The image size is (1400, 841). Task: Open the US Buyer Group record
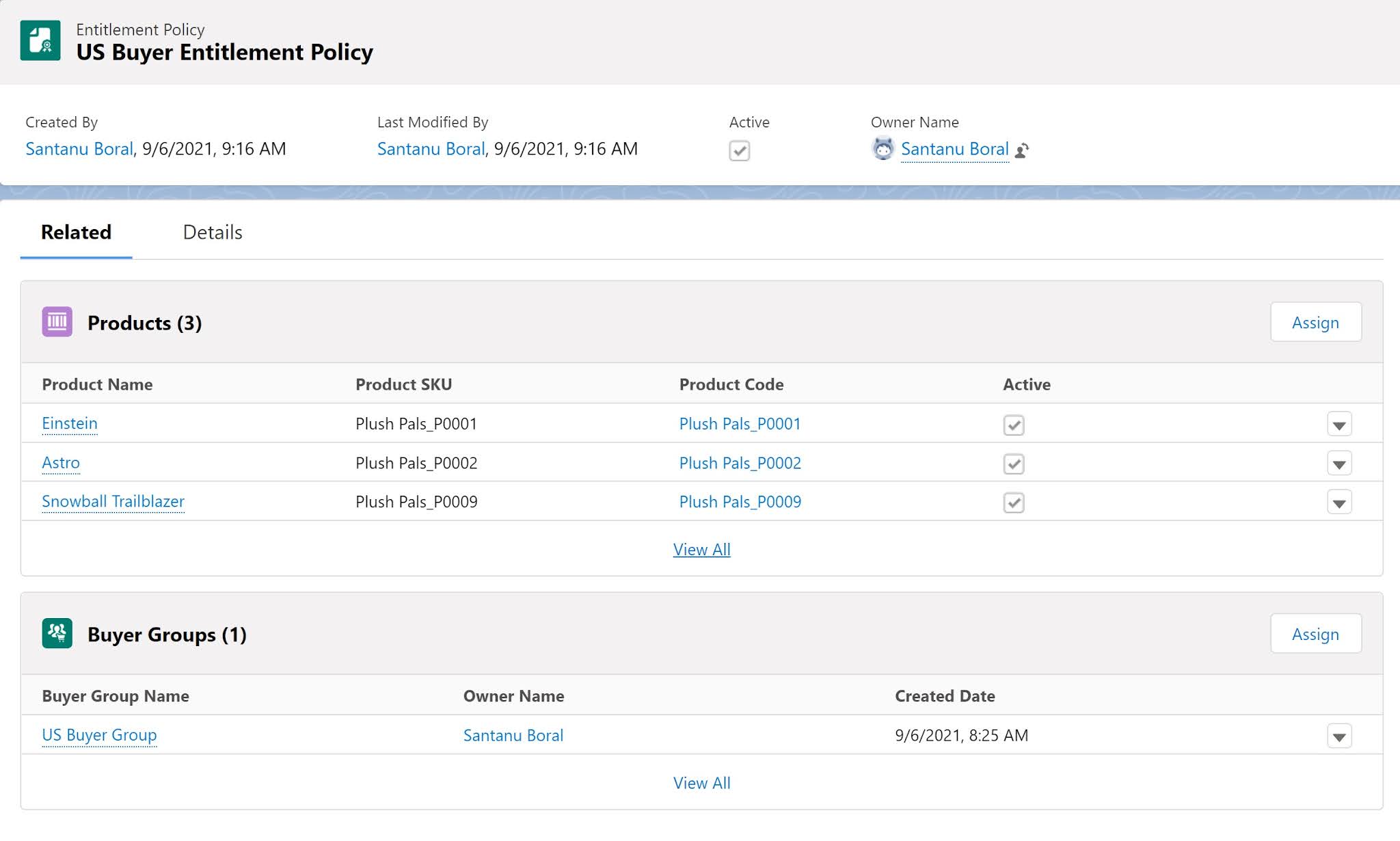click(99, 735)
